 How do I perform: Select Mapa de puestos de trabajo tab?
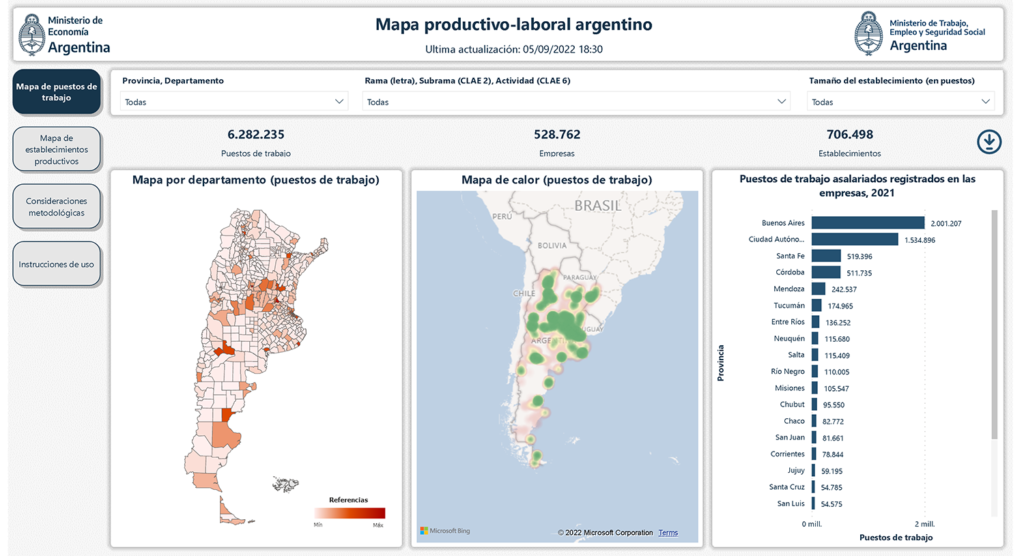[x=57, y=92]
